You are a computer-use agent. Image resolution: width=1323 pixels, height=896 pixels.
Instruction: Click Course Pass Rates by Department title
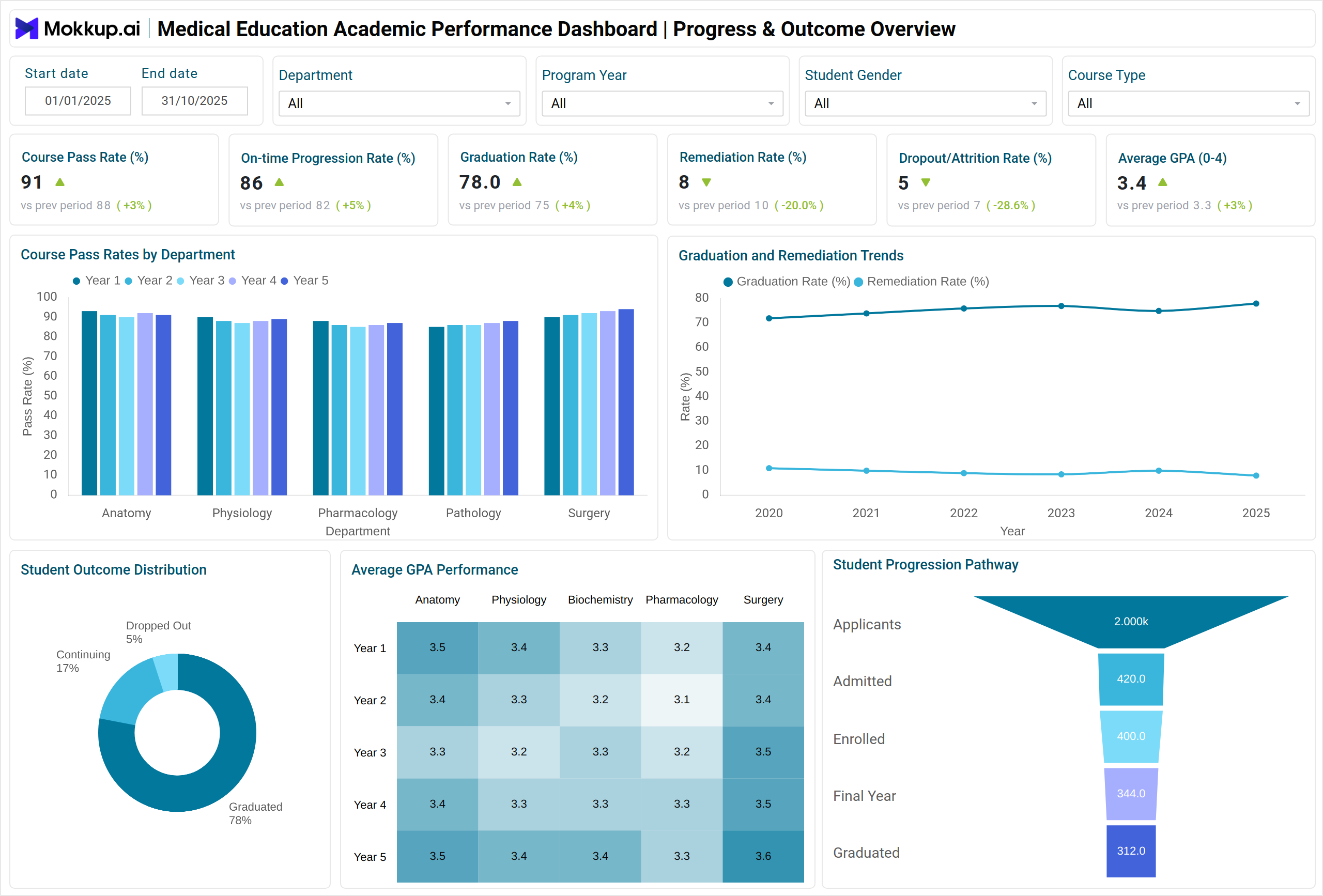pos(128,254)
